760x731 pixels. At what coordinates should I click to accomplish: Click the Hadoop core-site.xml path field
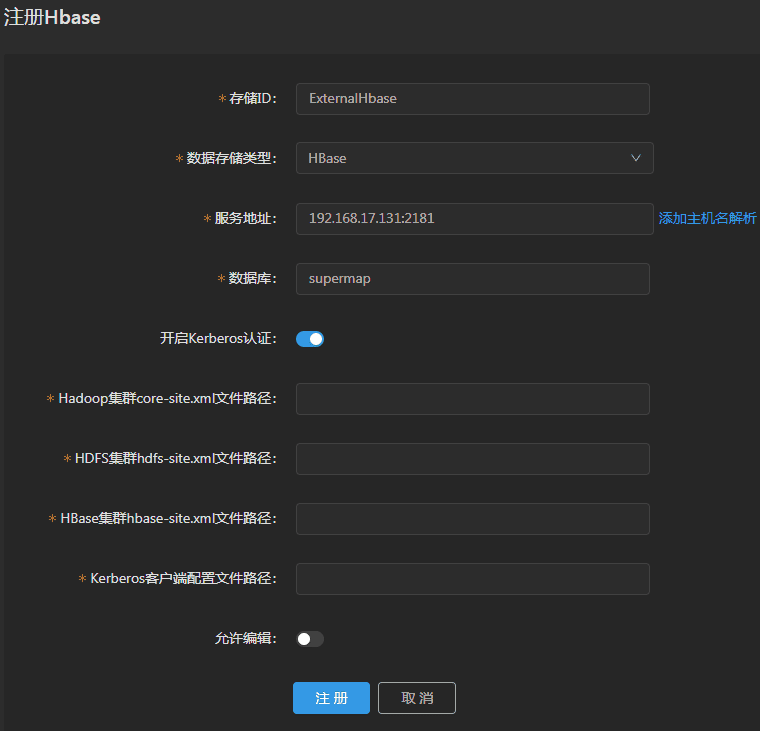coord(472,399)
